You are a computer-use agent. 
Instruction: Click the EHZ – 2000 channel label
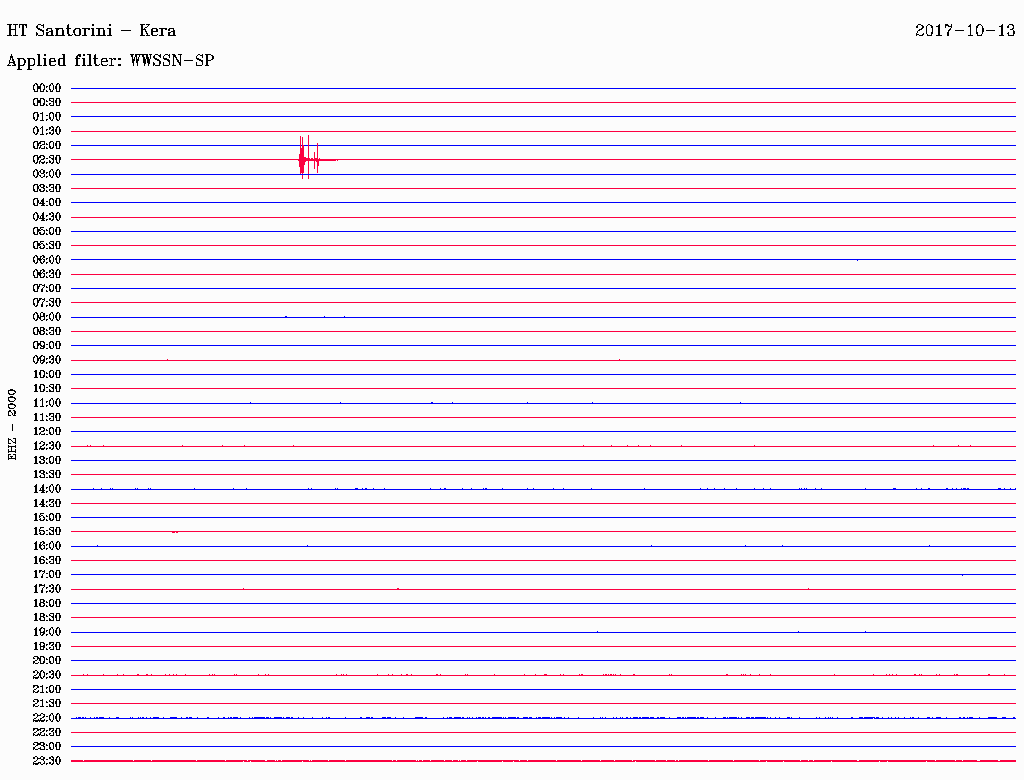[x=12, y=425]
